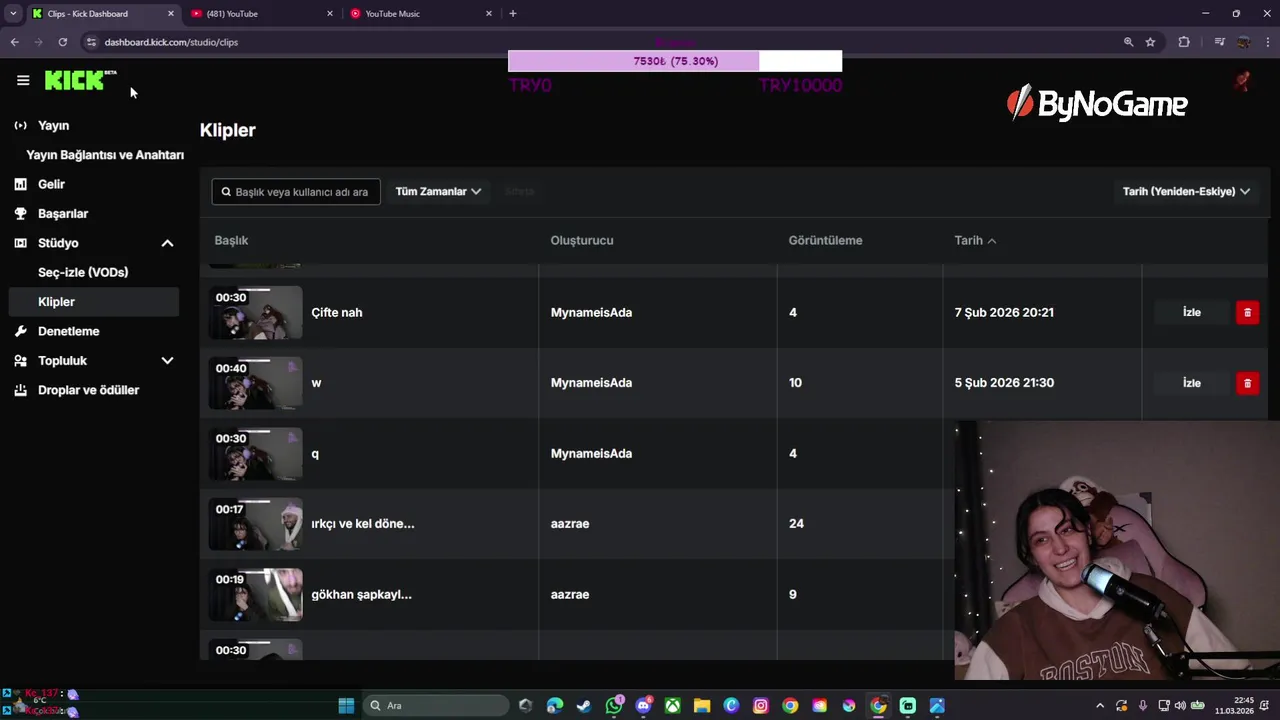The image size is (1280, 720).
Task: Open thumbnail of ırkçı ve kel clip
Action: [255, 524]
